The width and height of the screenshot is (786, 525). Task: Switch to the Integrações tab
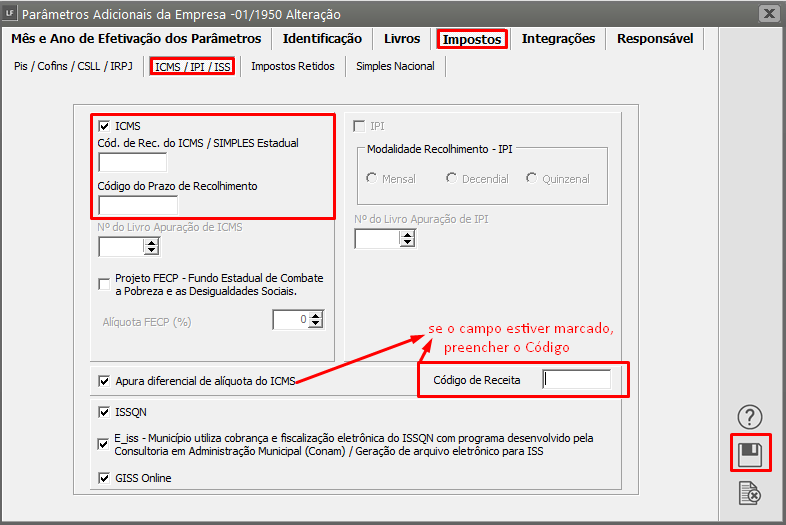tap(558, 39)
